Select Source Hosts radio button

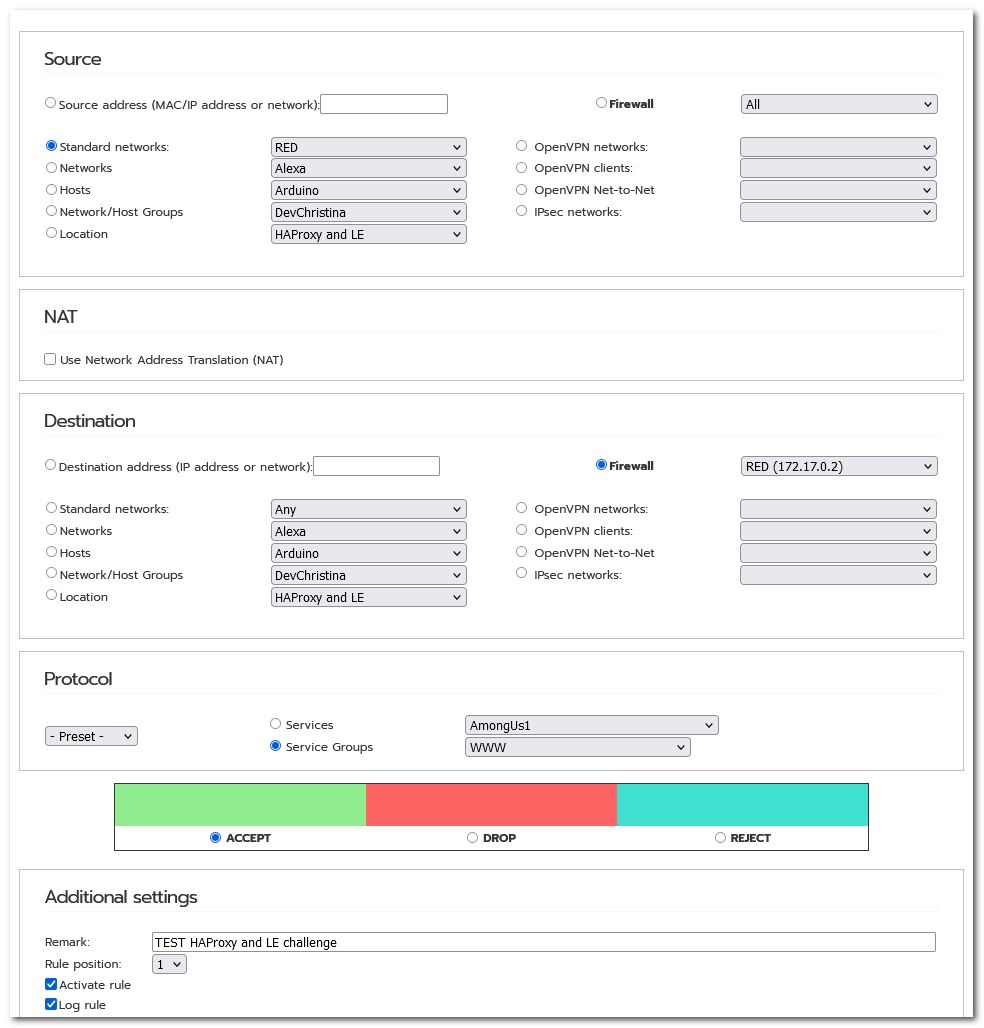(51, 189)
